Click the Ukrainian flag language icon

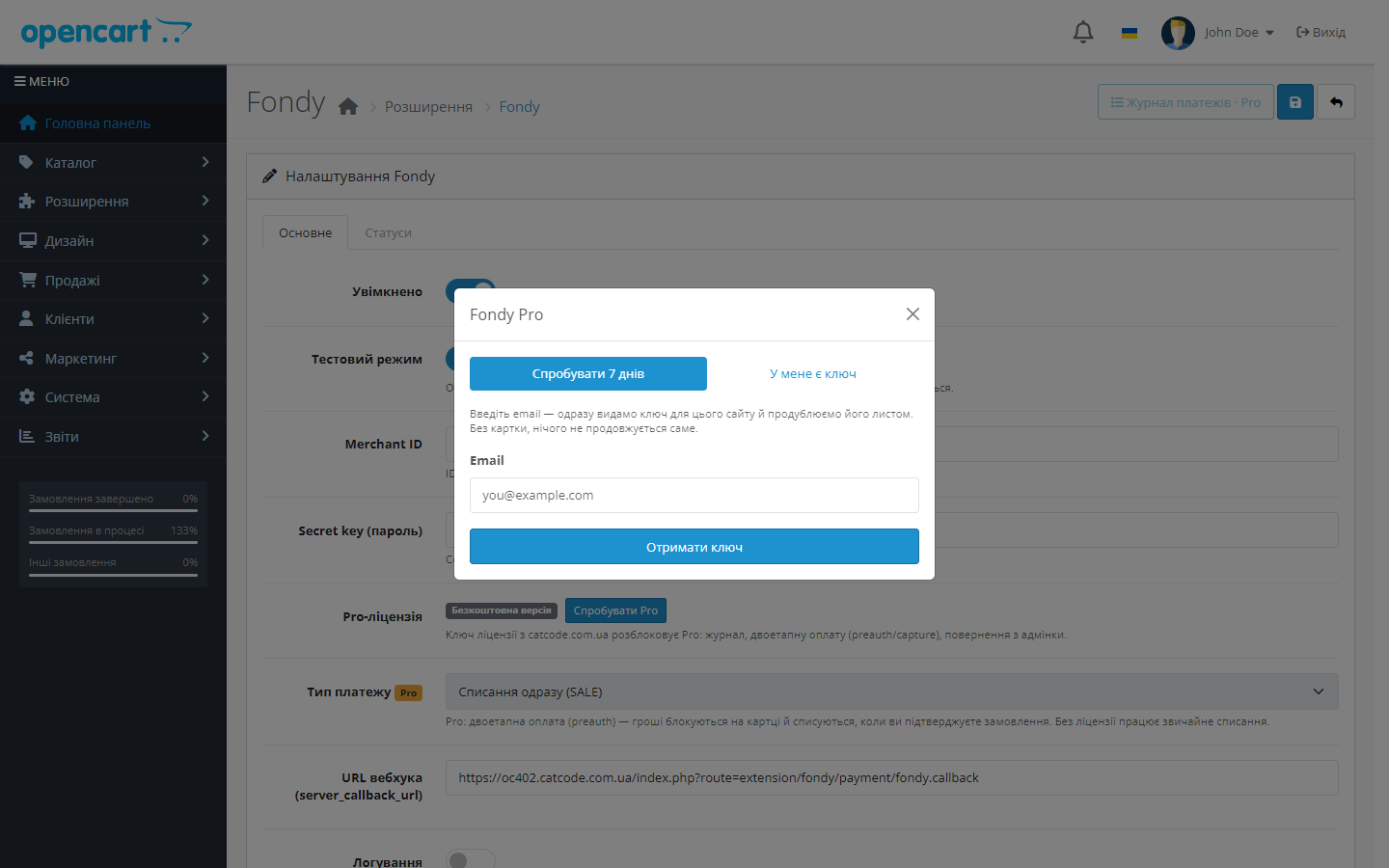[x=1130, y=33]
